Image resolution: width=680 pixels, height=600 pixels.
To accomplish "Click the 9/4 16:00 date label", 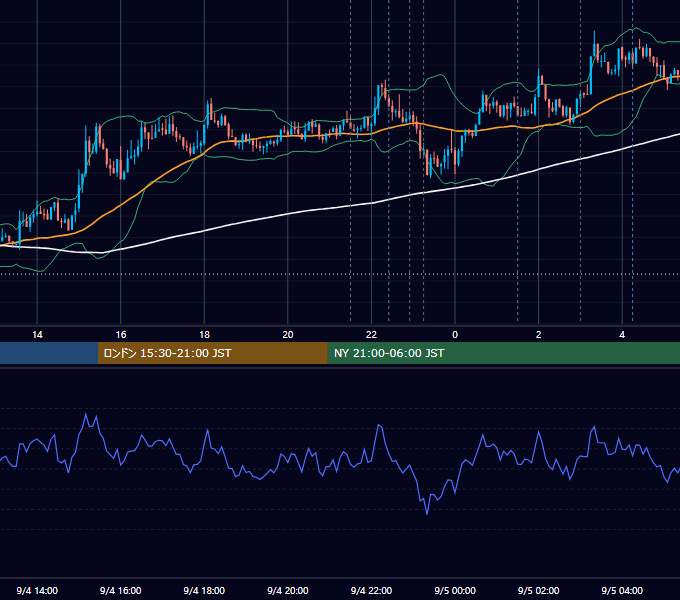I will [121, 590].
